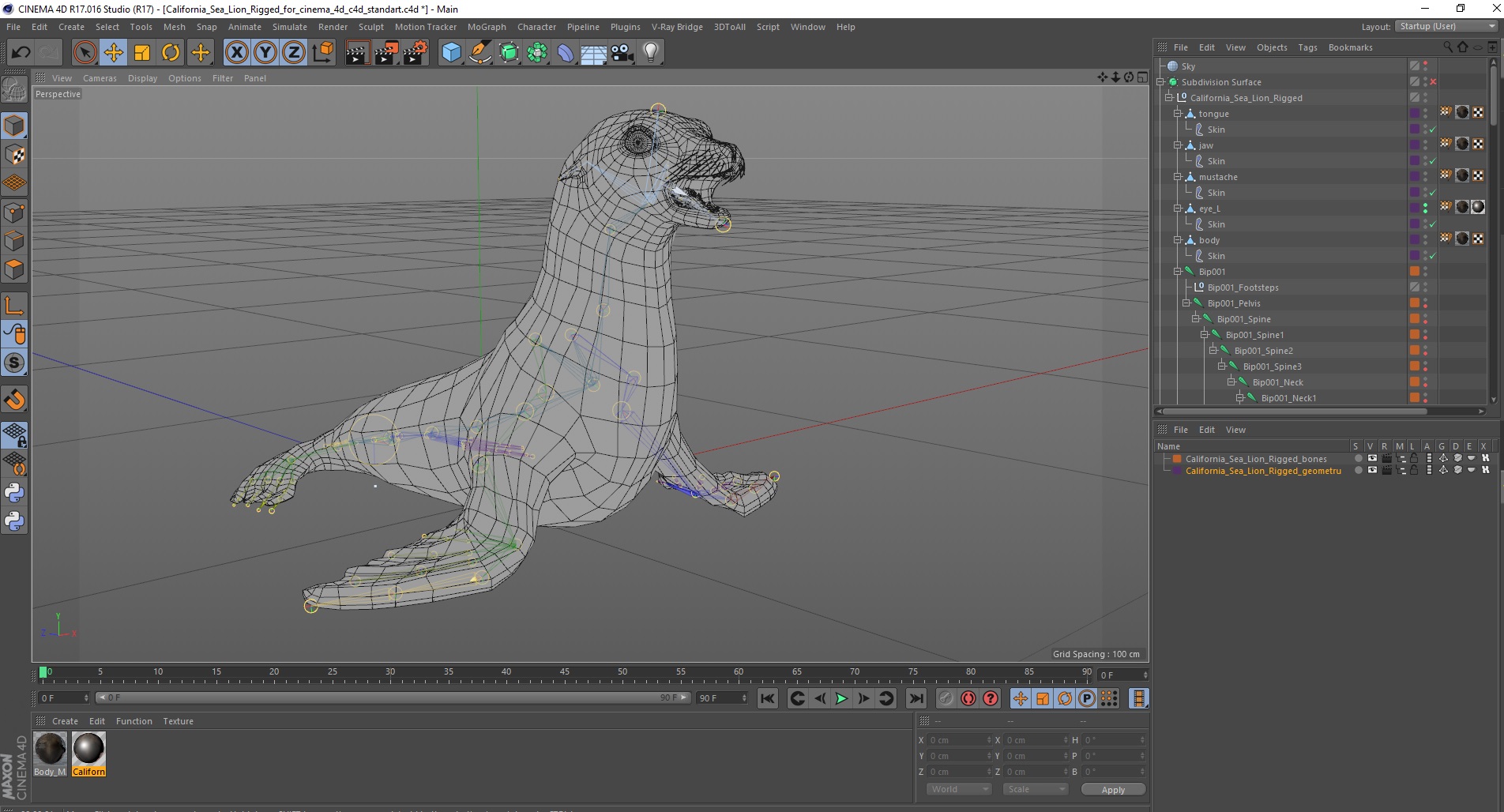The width and height of the screenshot is (1504, 812).
Task: Toggle eye_L visibility dots
Action: 1426,209
